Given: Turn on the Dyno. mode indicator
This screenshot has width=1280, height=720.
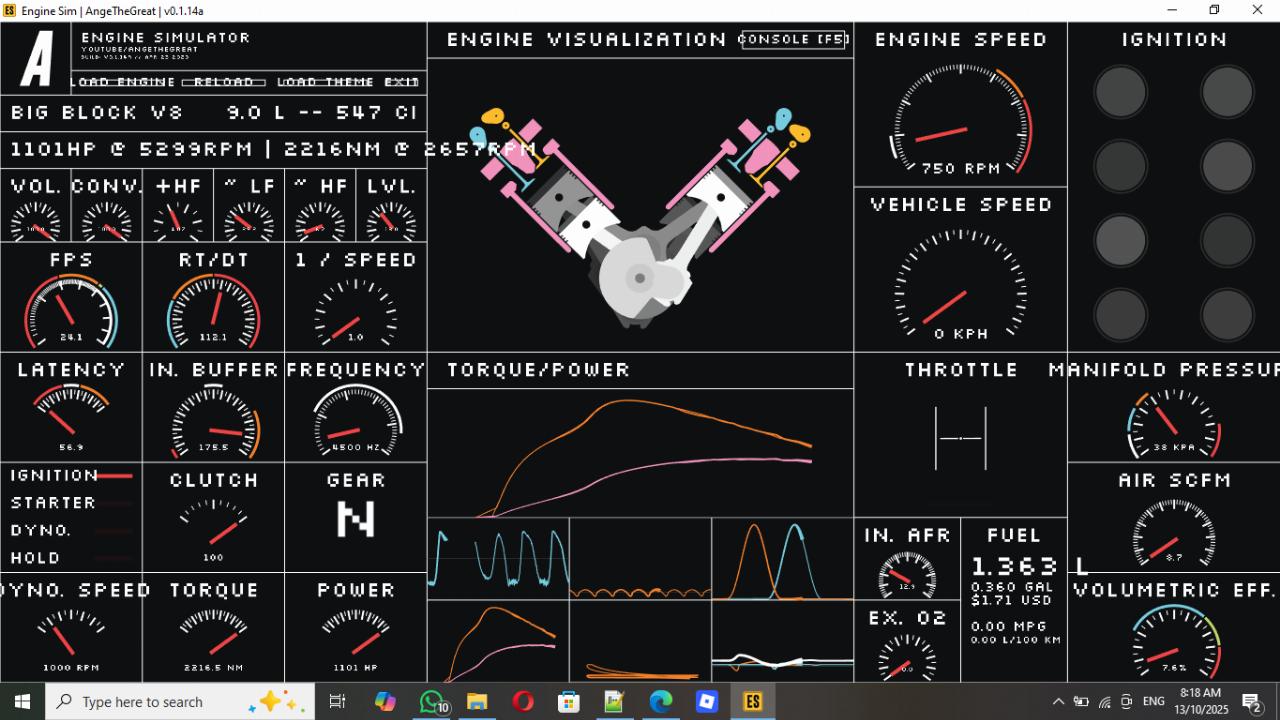Looking at the screenshot, I should 71,531.
